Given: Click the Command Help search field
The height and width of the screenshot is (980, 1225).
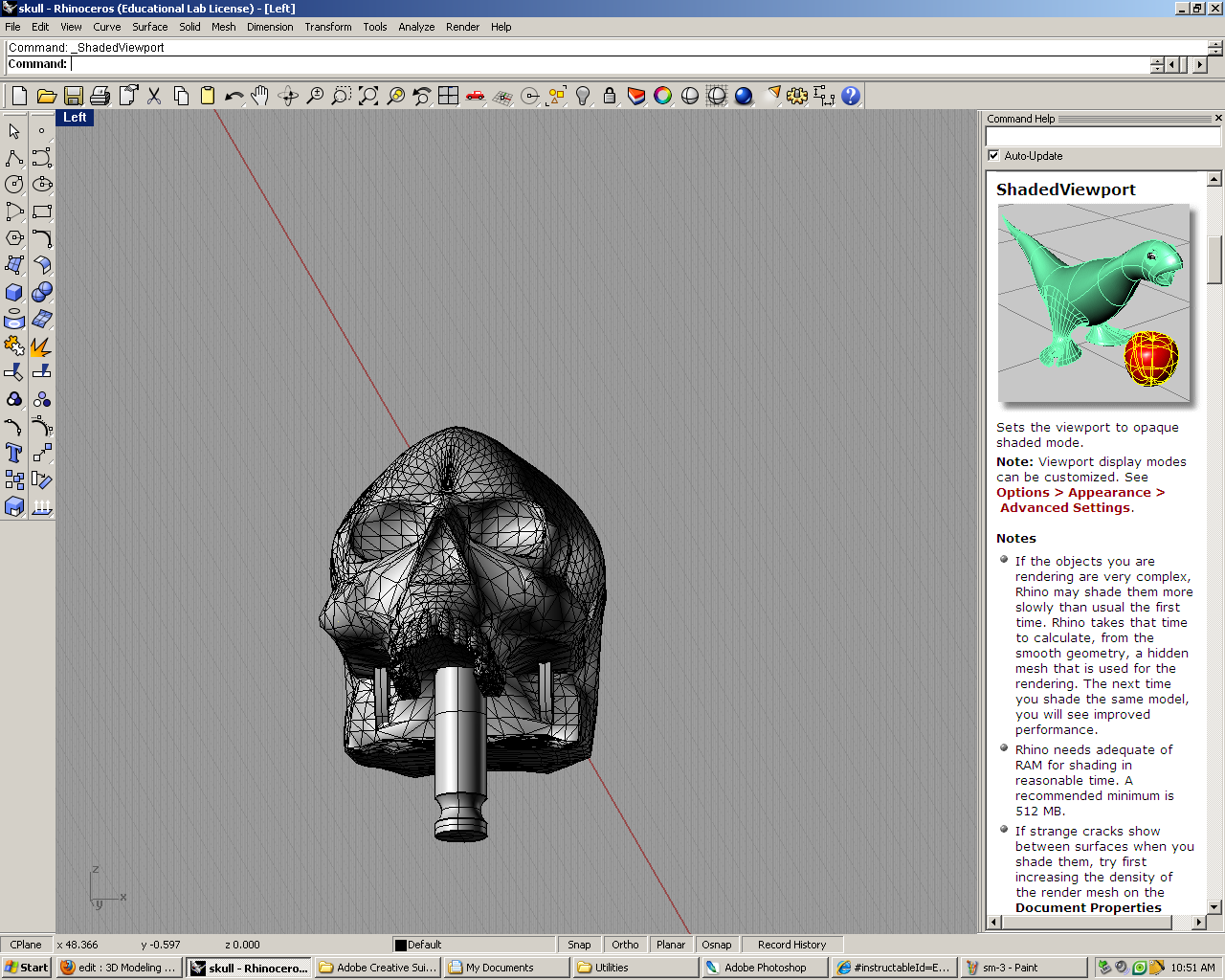Looking at the screenshot, I should (1103, 137).
